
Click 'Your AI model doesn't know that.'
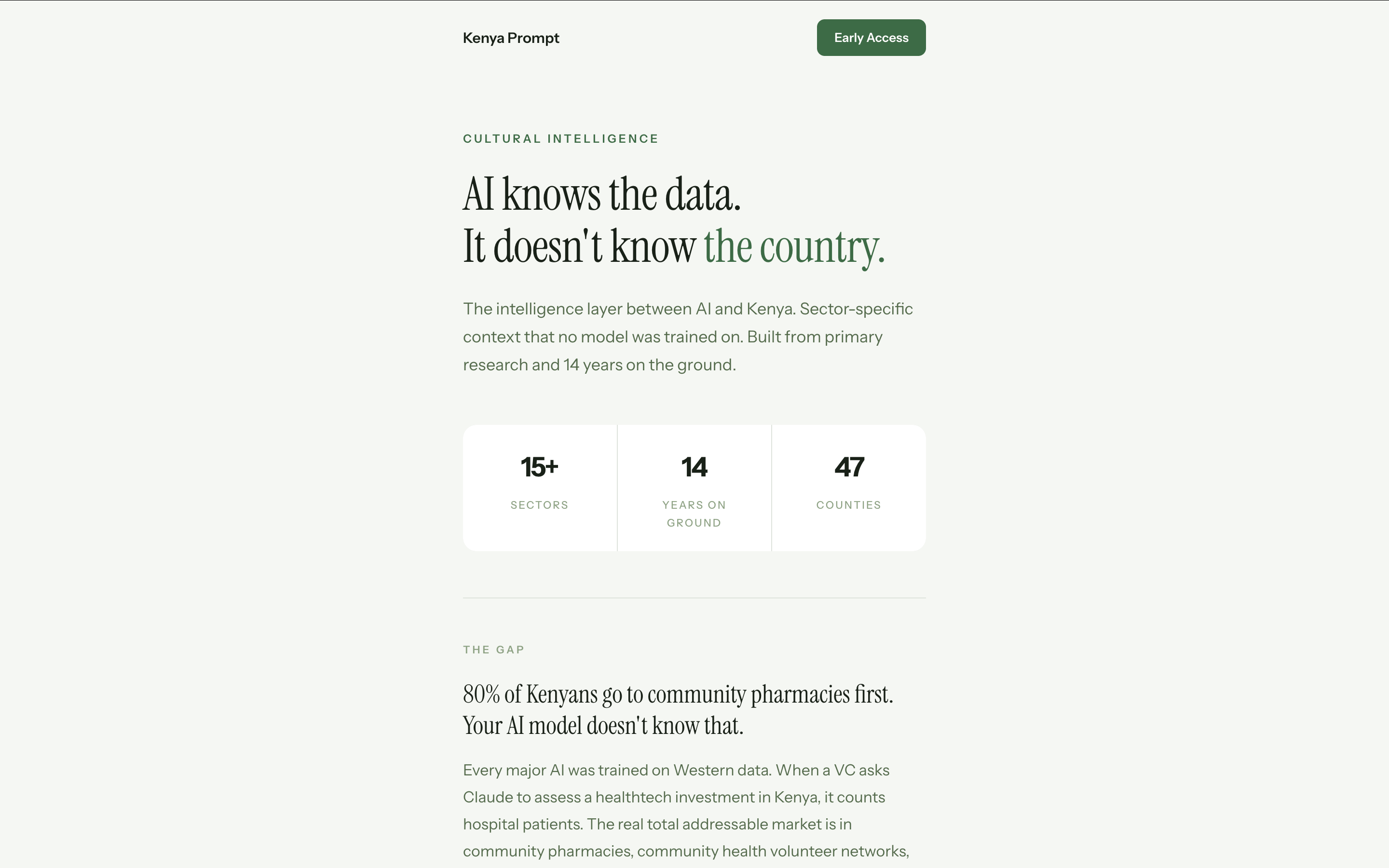[603, 726]
